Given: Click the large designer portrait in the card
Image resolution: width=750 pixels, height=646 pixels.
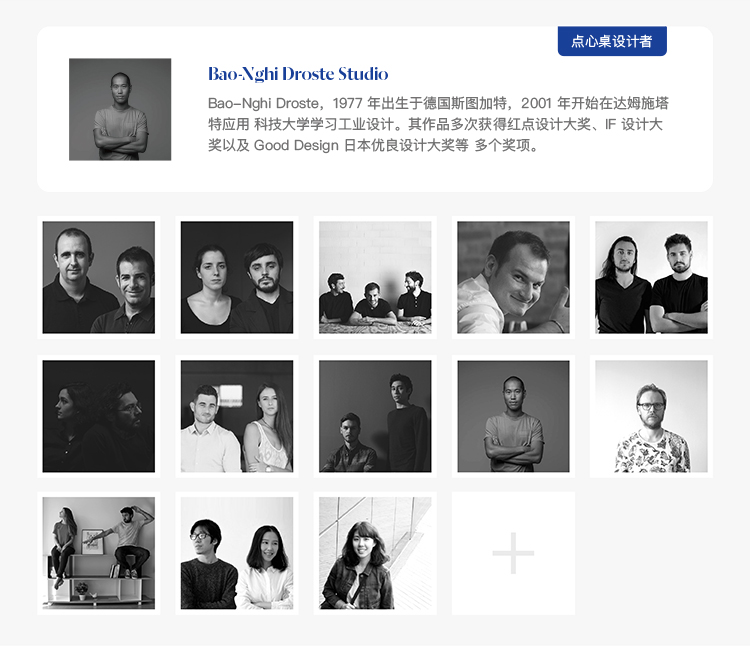Looking at the screenshot, I should pyautogui.click(x=120, y=109).
